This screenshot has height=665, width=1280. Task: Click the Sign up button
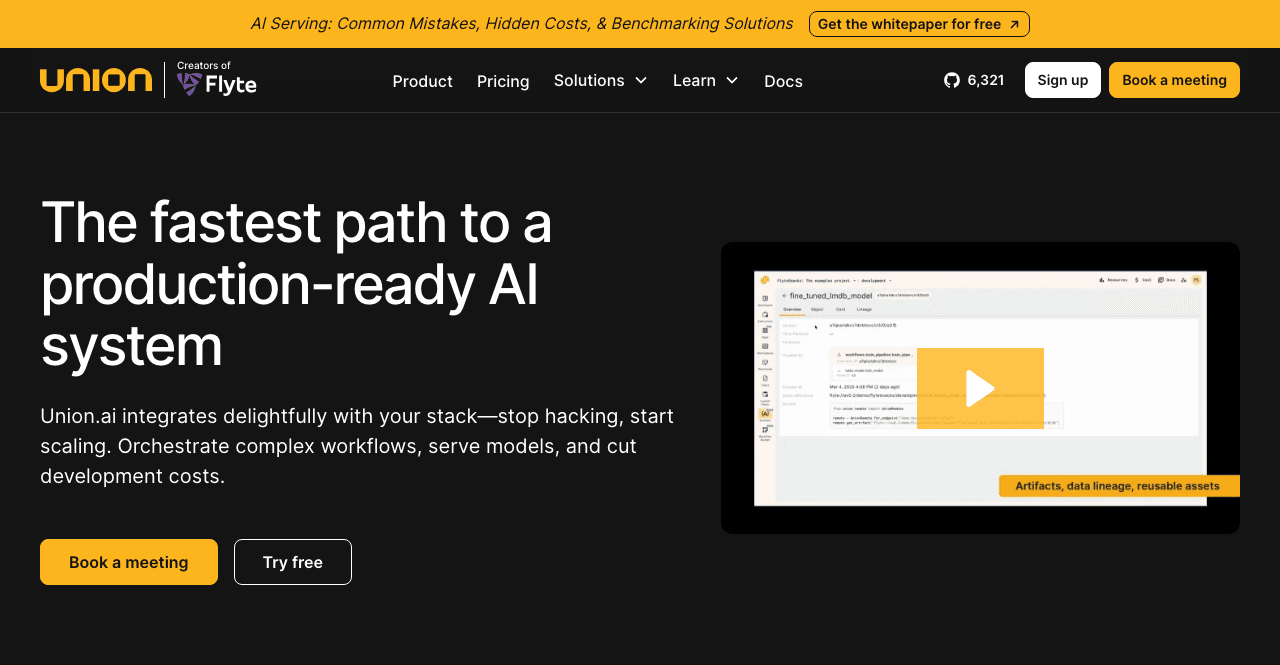pyautogui.click(x=1063, y=80)
